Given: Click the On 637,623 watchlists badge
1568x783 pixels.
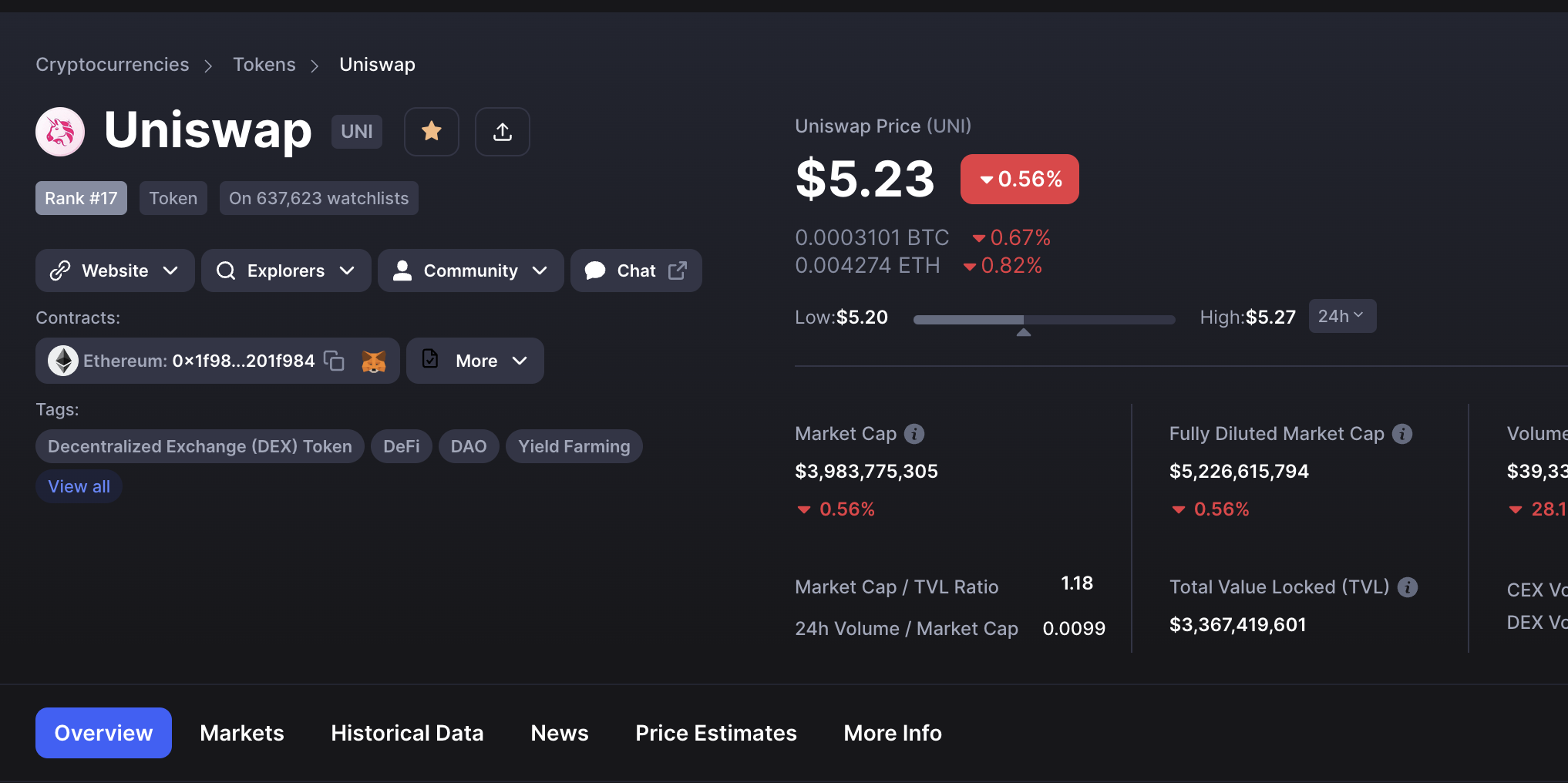Looking at the screenshot, I should pyautogui.click(x=319, y=198).
